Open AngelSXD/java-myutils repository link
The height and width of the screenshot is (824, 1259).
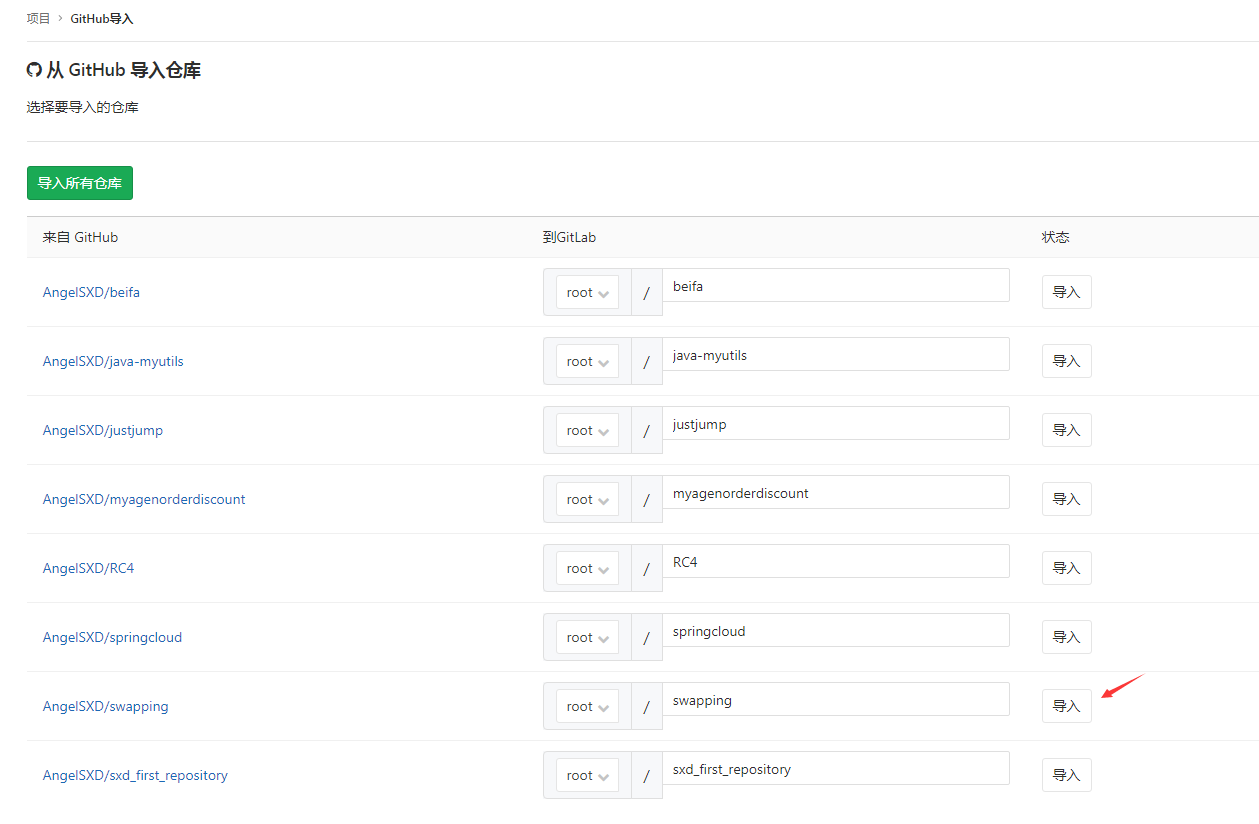coord(113,362)
